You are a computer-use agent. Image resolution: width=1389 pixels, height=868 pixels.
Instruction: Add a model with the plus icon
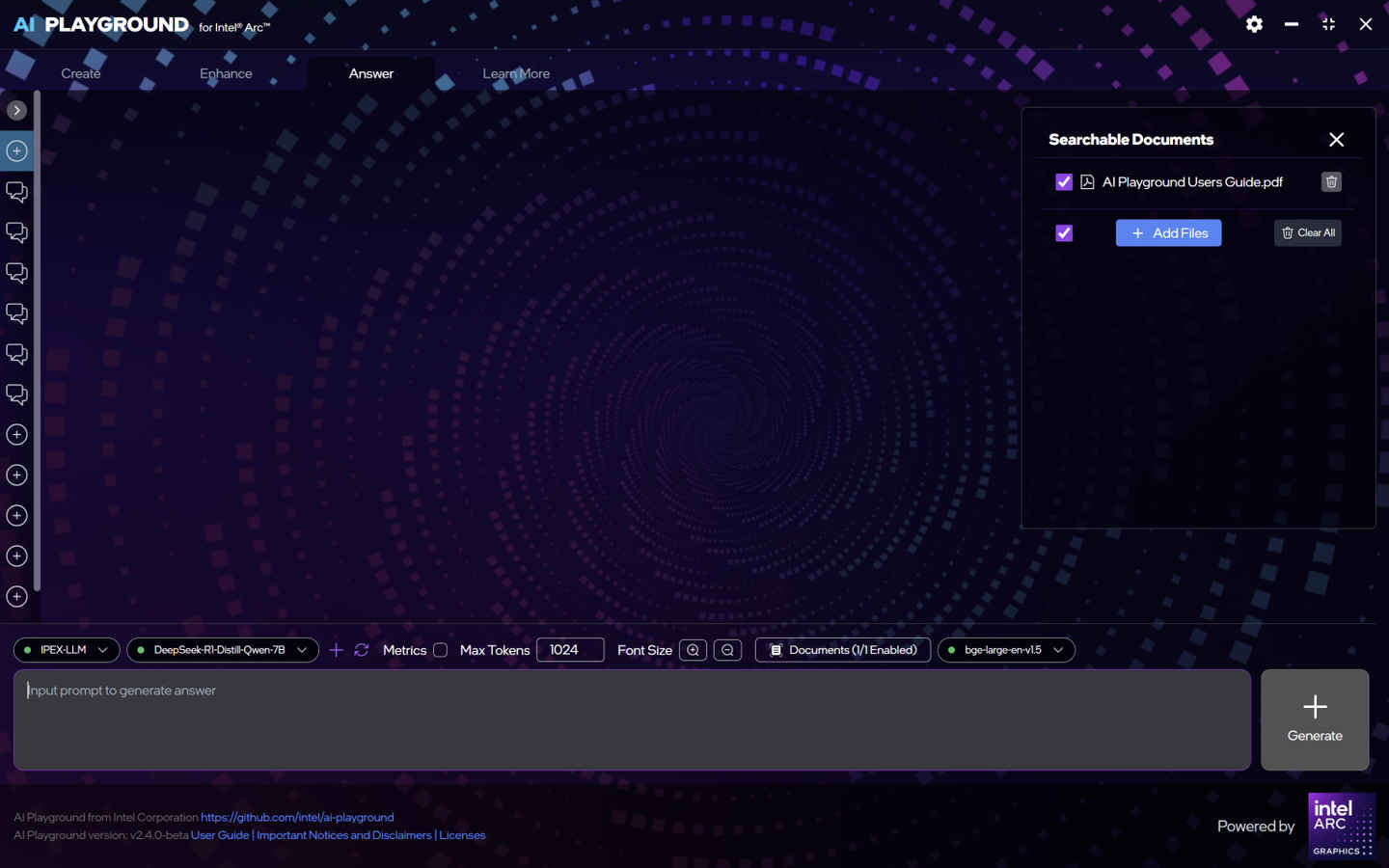(336, 650)
